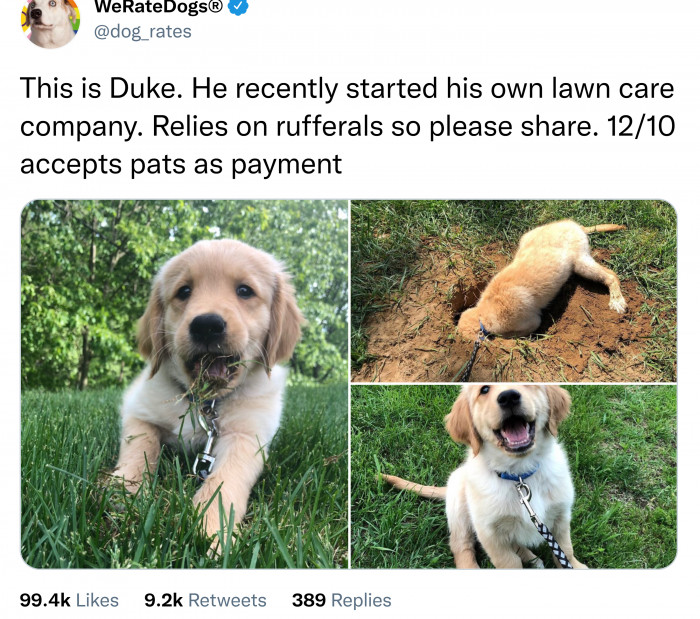Open photo of smiling puppy on leash
Viewport: 700px width, 619px height.
[514, 476]
